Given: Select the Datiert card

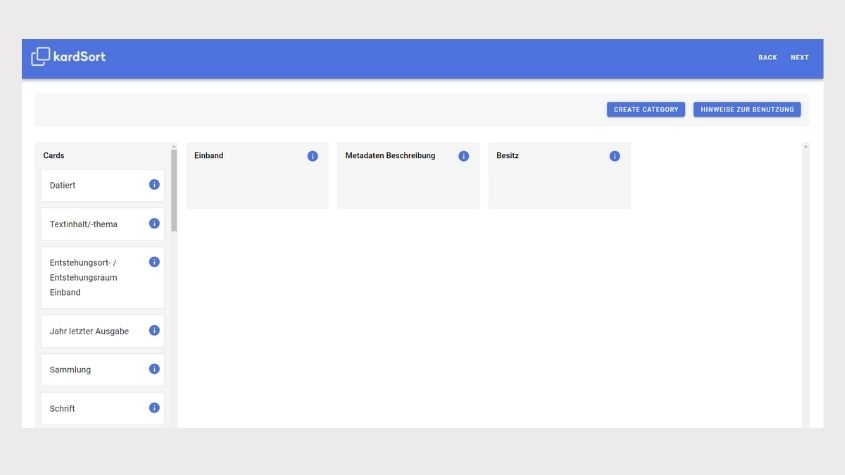Looking at the screenshot, I should point(102,185).
